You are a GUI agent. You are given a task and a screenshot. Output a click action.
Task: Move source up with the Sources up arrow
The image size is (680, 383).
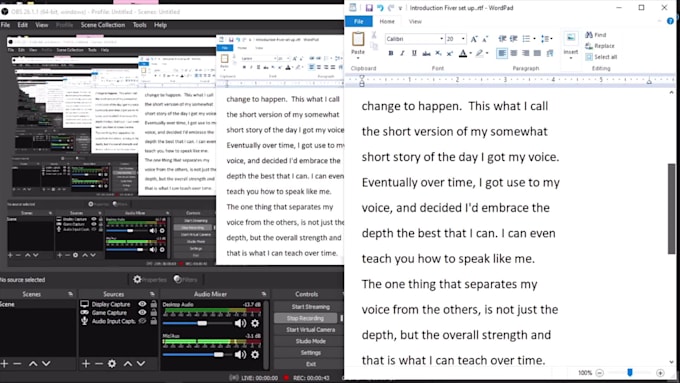click(x=128, y=363)
